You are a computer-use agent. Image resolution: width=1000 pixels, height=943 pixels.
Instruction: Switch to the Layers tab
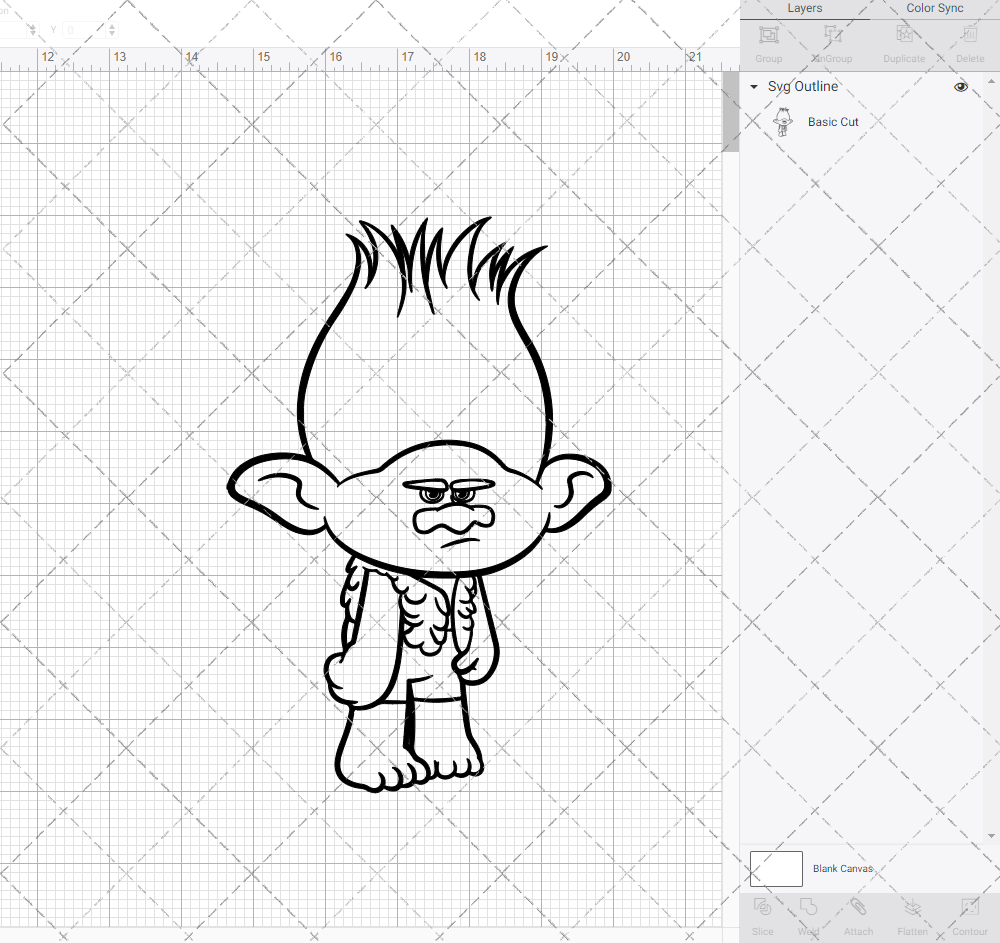tap(804, 8)
